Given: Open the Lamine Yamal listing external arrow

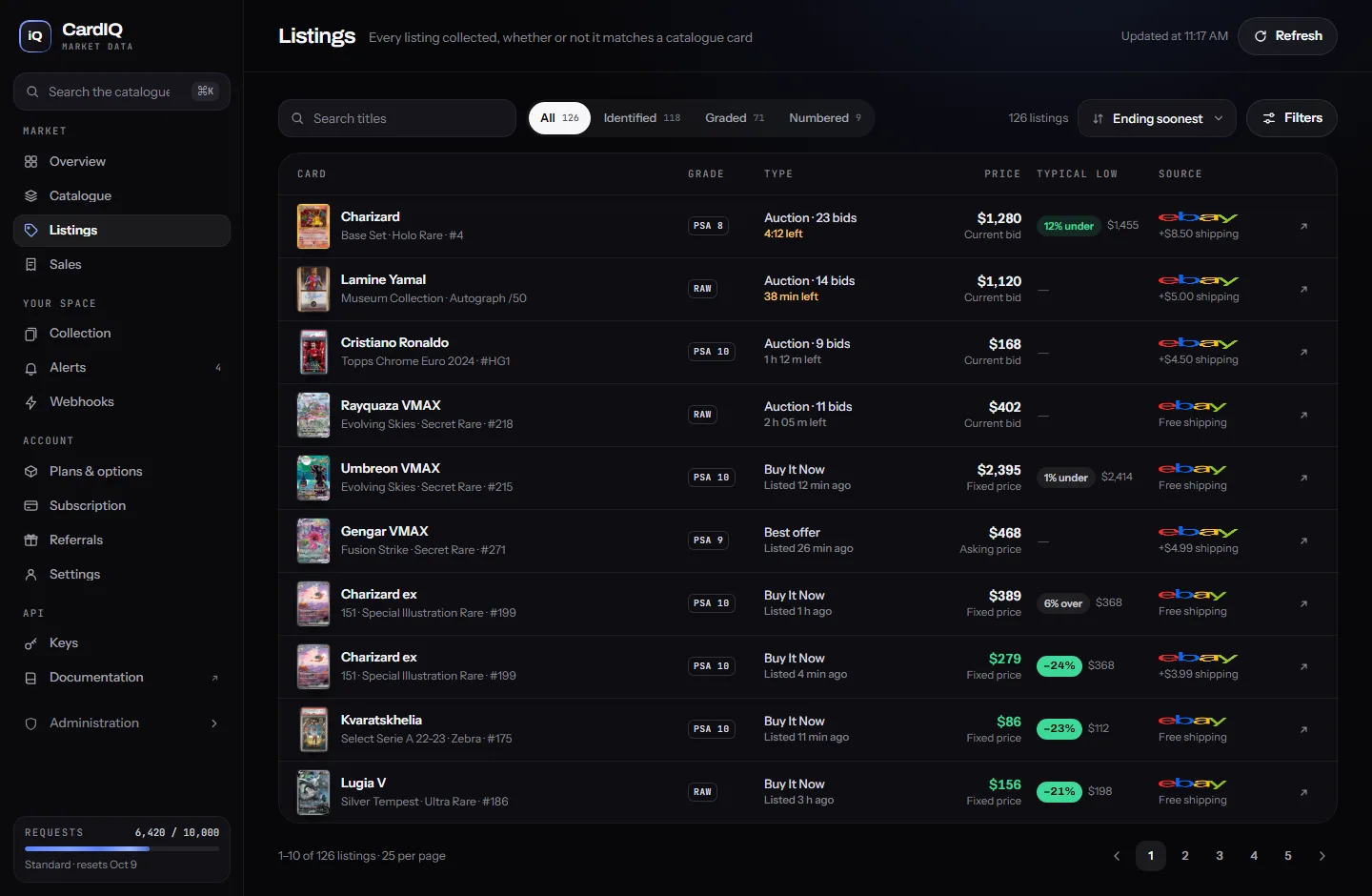Looking at the screenshot, I should (x=1303, y=289).
